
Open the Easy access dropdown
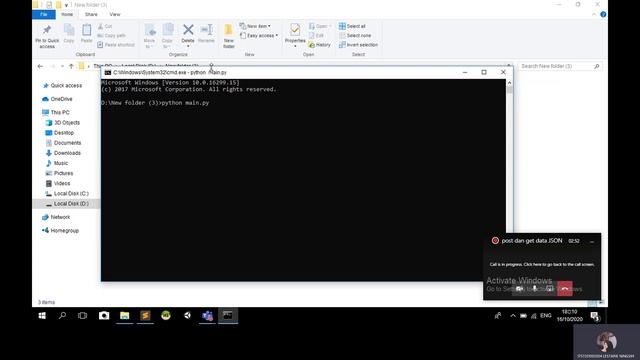pos(259,36)
